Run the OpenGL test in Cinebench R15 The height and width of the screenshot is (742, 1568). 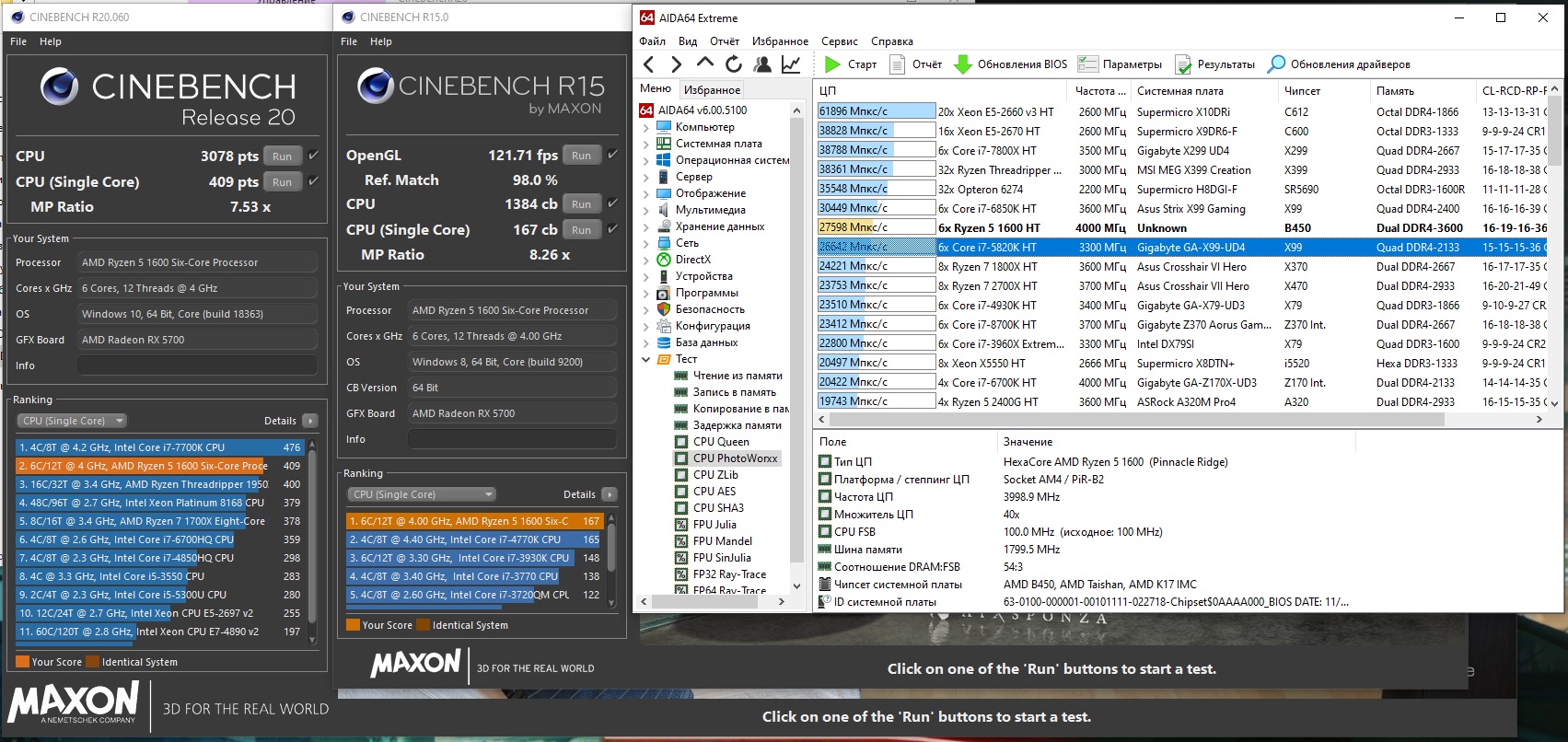(582, 156)
